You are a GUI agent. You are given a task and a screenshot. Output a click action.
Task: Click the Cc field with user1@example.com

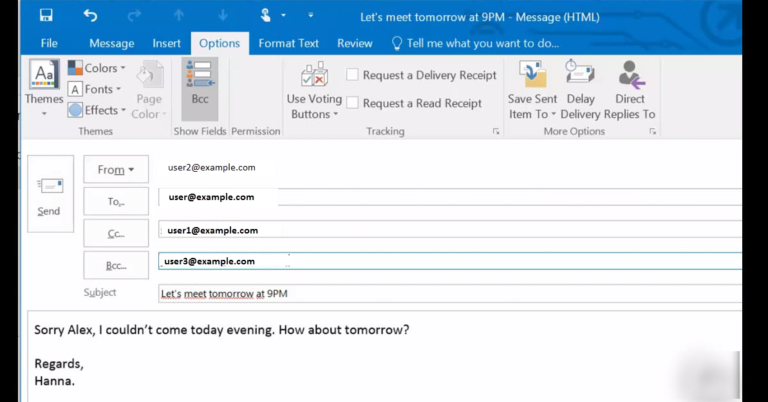pyautogui.click(x=450, y=230)
